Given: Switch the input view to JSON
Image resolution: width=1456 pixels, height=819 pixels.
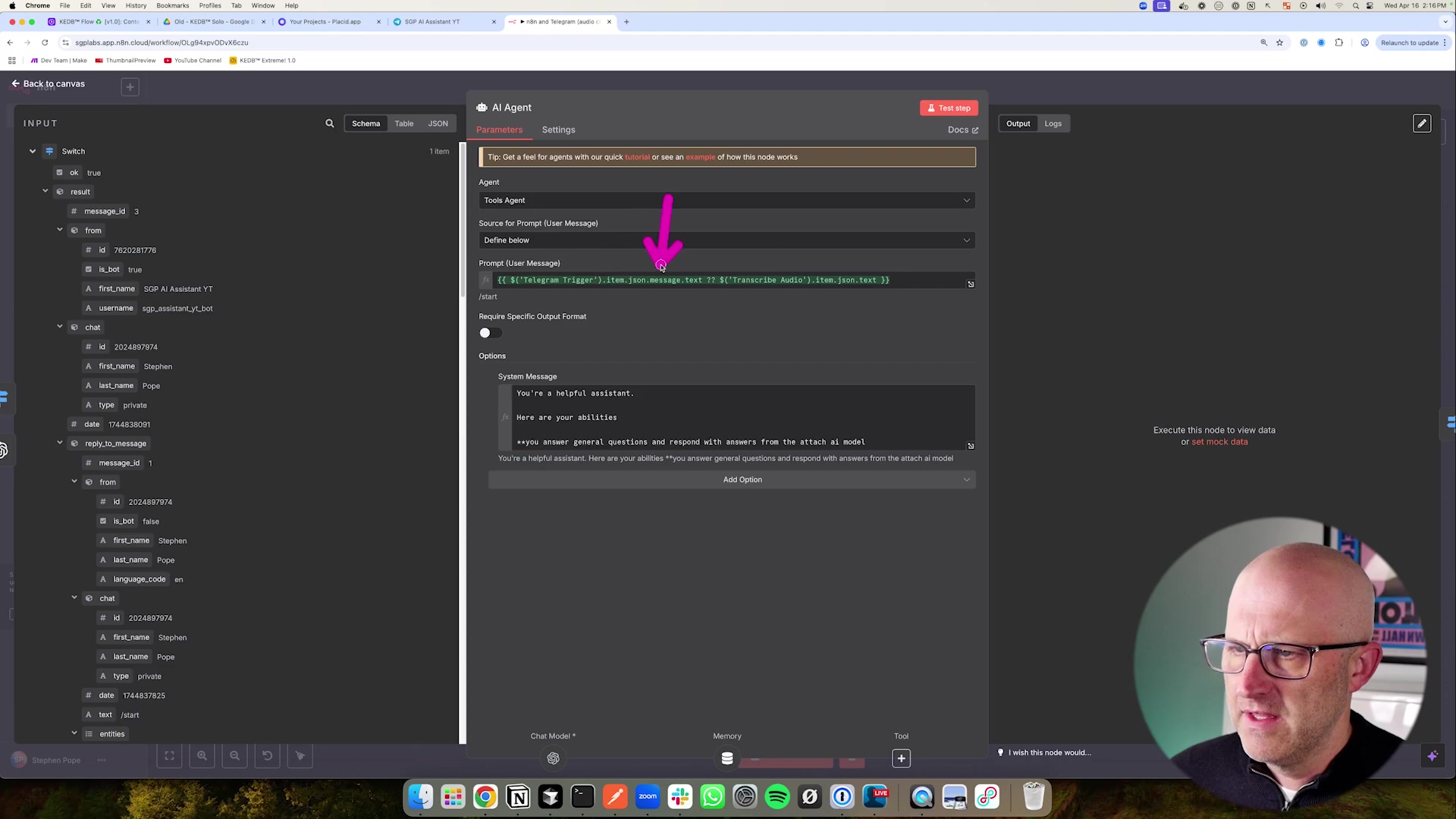Looking at the screenshot, I should [438, 124].
